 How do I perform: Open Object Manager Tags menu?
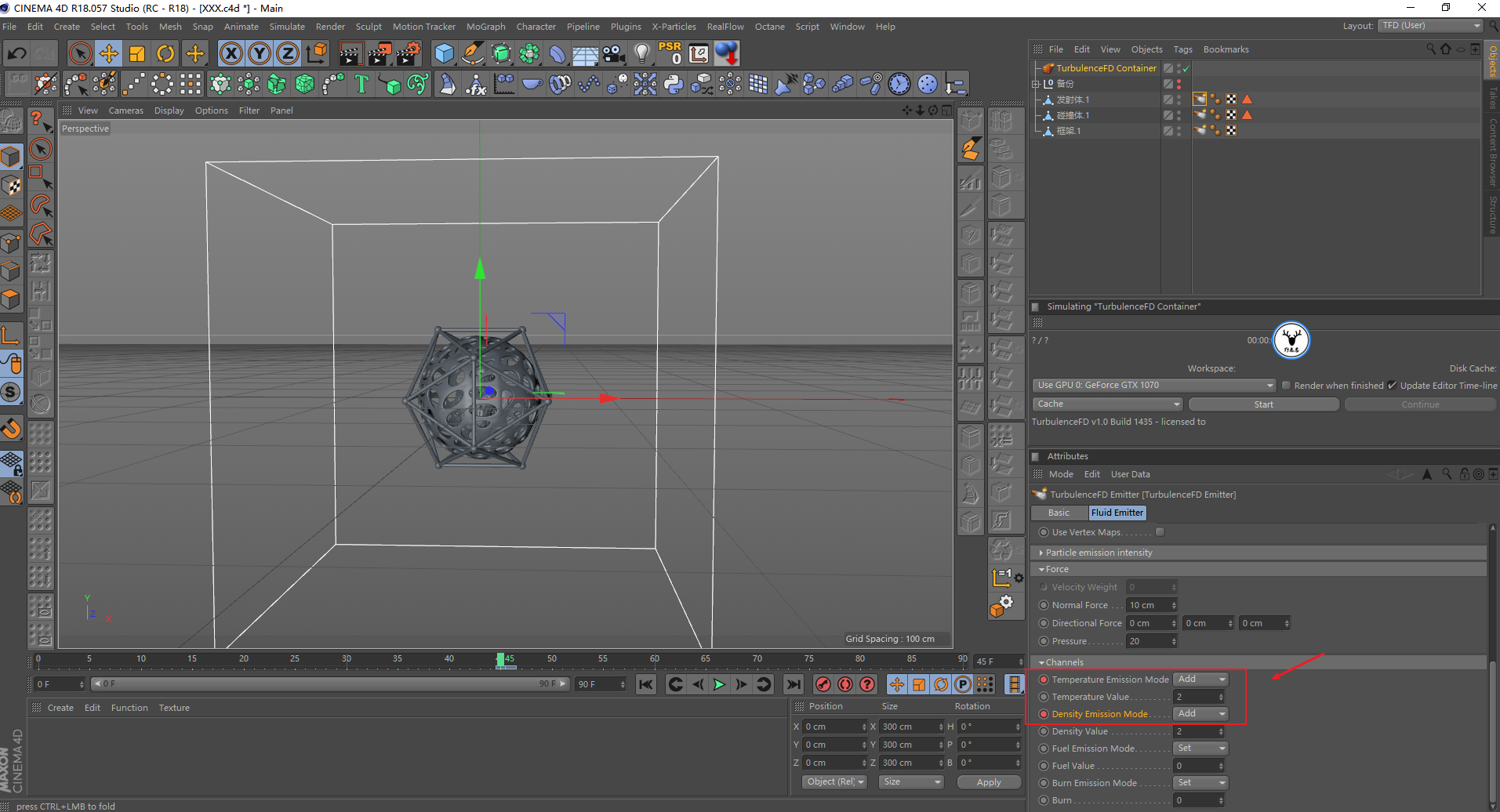[1182, 49]
